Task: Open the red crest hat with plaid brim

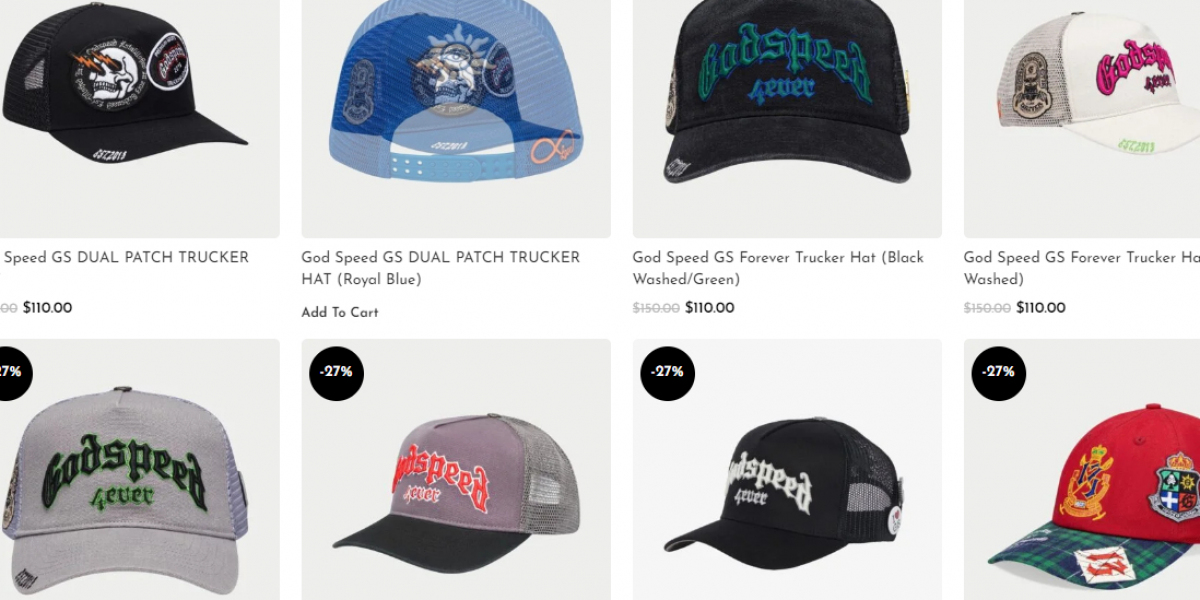Action: tap(1082, 469)
